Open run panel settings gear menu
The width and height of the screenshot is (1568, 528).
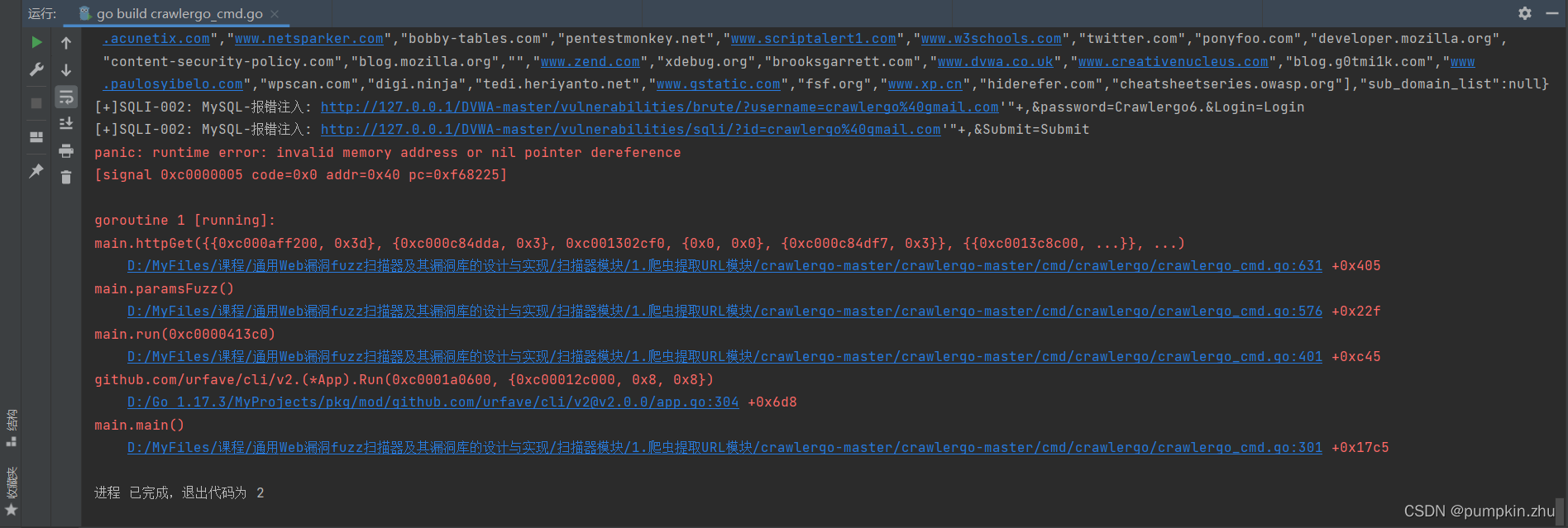point(1525,13)
